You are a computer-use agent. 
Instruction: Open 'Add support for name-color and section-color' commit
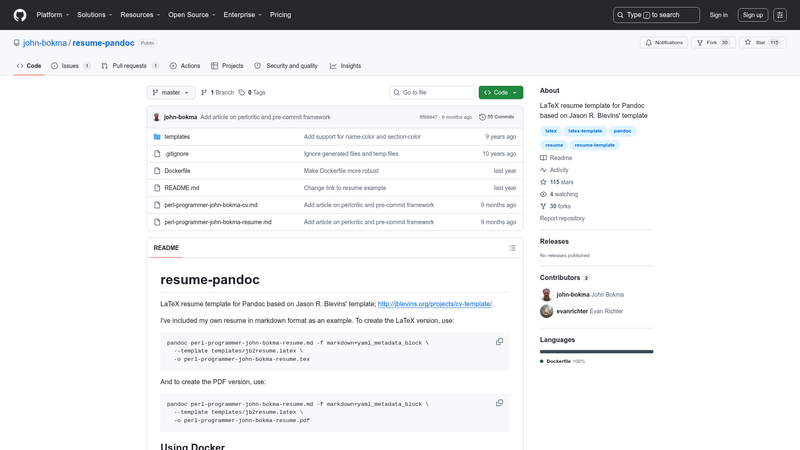[362, 137]
